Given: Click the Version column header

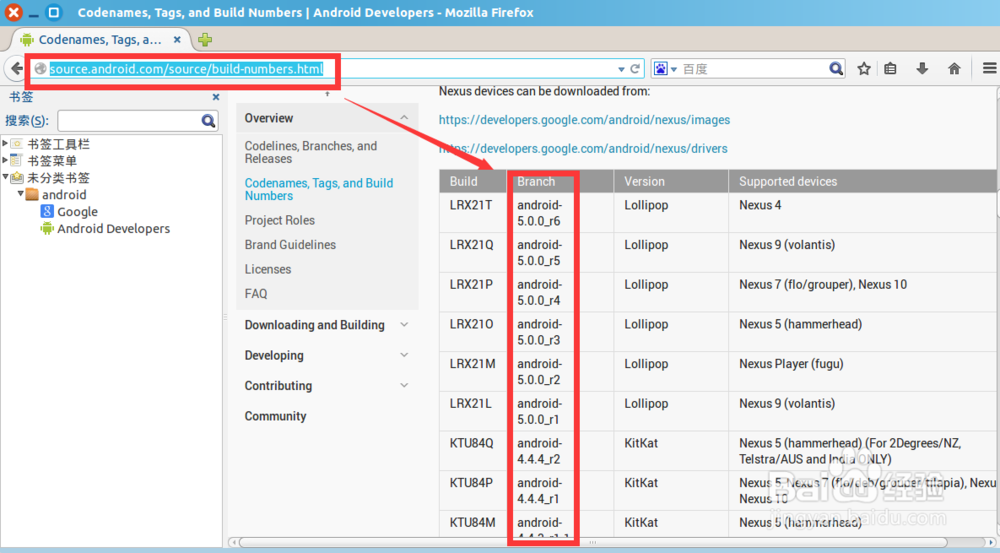Looking at the screenshot, I should click(x=671, y=181).
